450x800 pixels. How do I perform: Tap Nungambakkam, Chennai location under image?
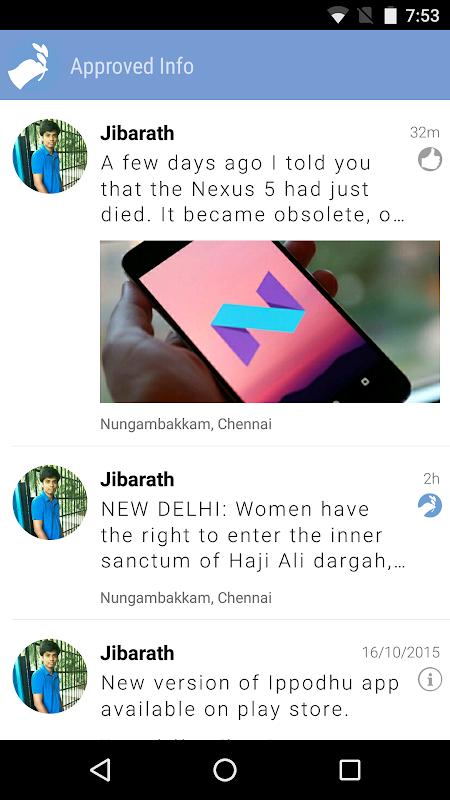click(186, 424)
